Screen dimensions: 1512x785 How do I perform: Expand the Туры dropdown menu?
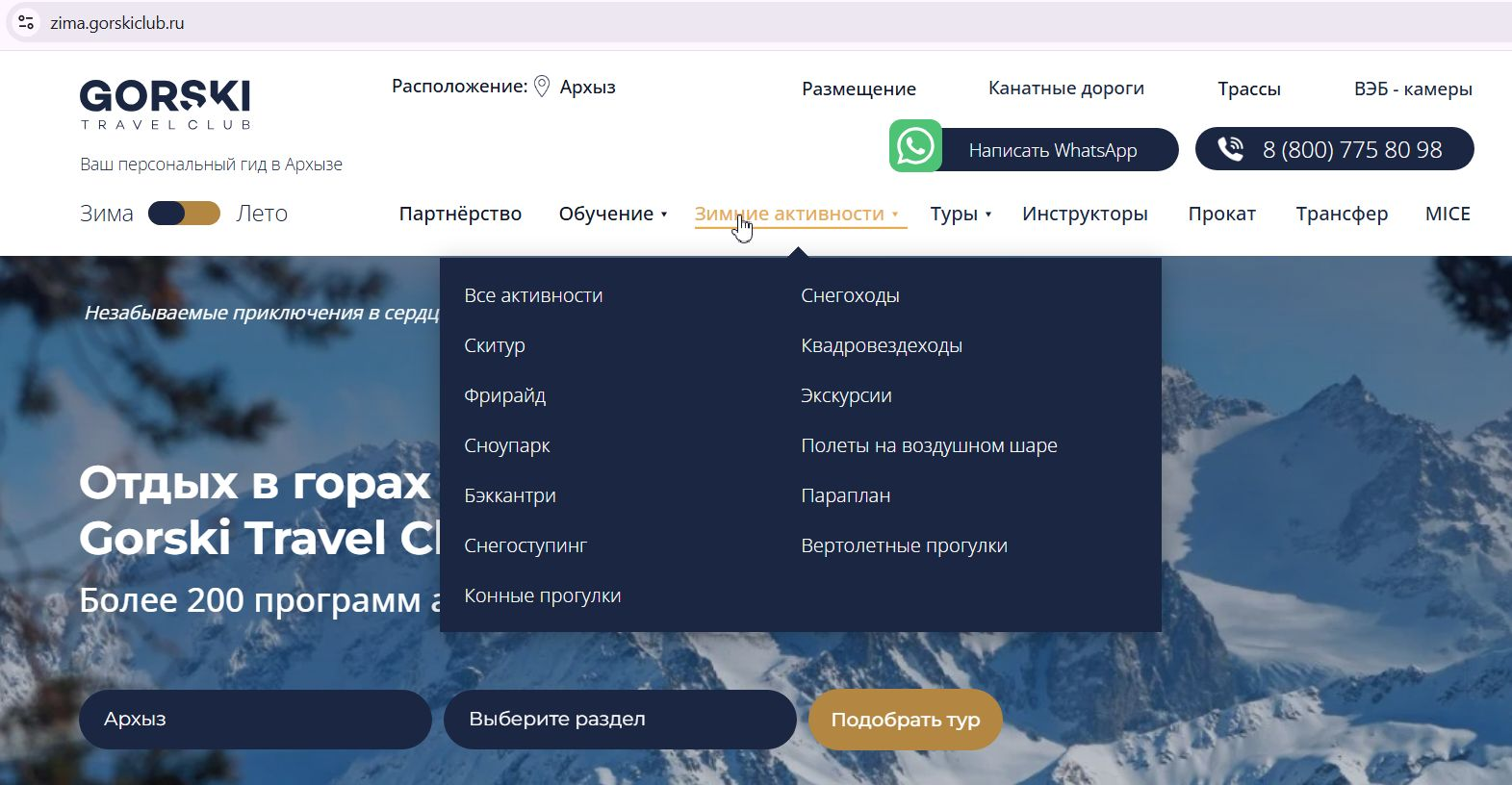point(961,214)
